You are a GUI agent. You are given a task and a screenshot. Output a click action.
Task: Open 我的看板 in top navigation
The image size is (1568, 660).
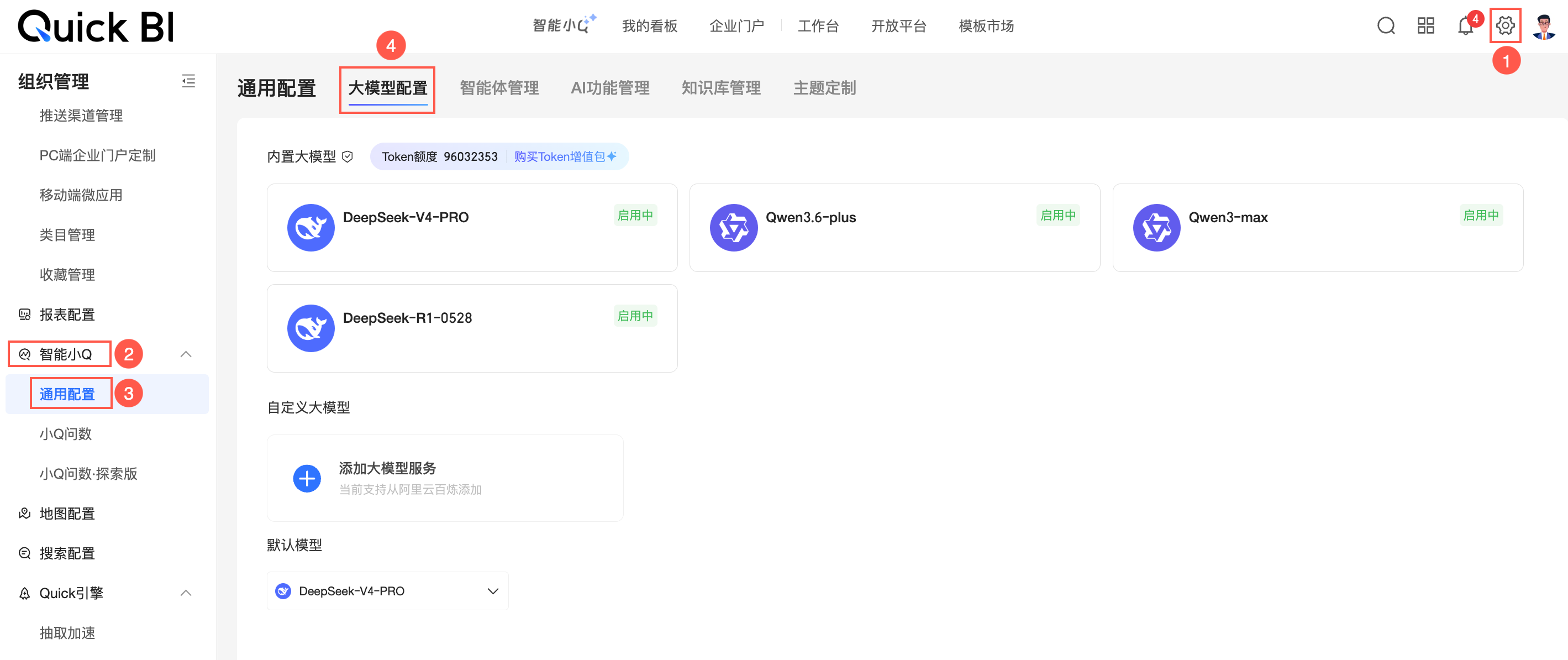pyautogui.click(x=650, y=26)
